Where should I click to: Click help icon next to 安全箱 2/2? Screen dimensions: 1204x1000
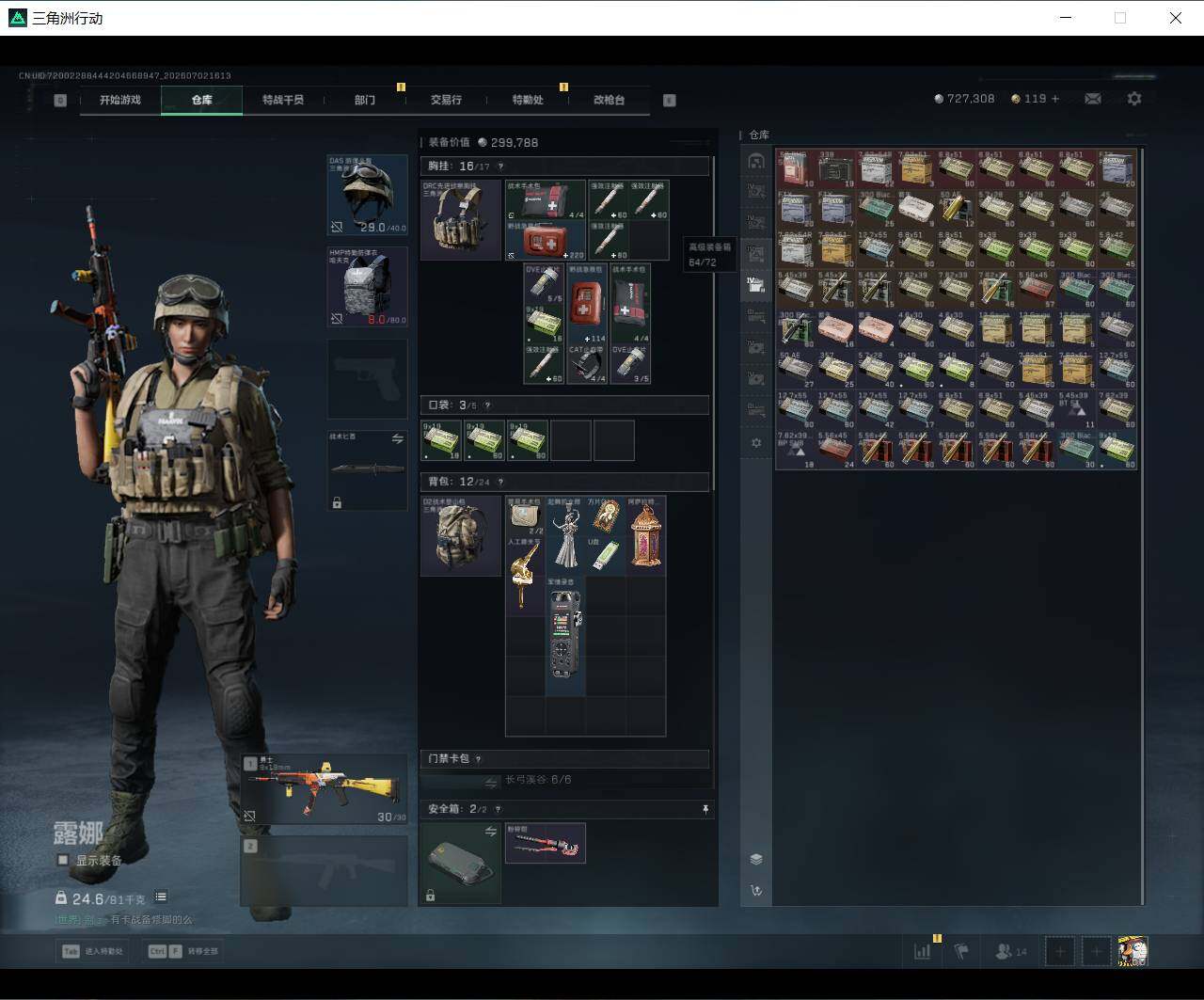(498, 809)
